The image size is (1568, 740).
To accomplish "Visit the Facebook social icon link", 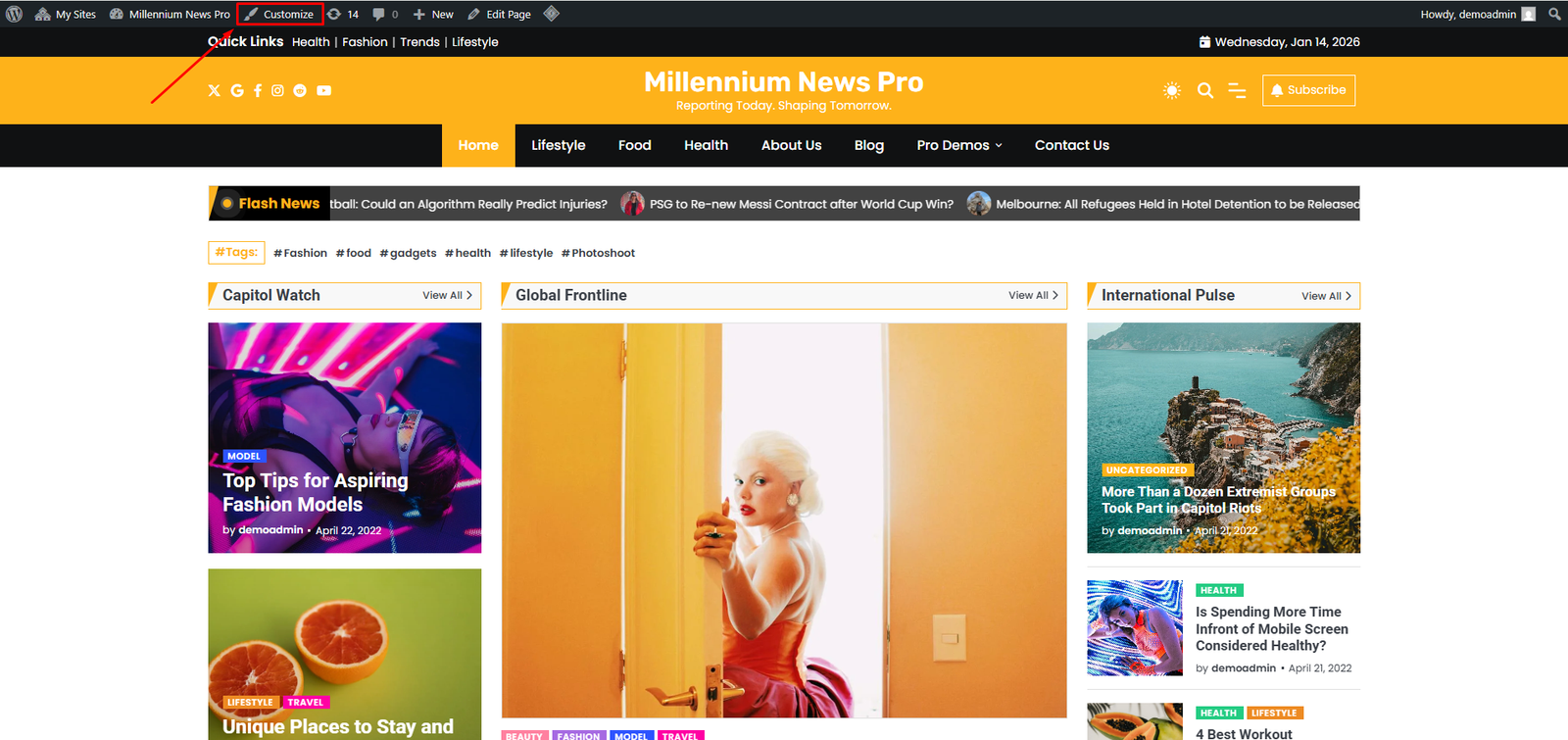I will click(x=258, y=90).
